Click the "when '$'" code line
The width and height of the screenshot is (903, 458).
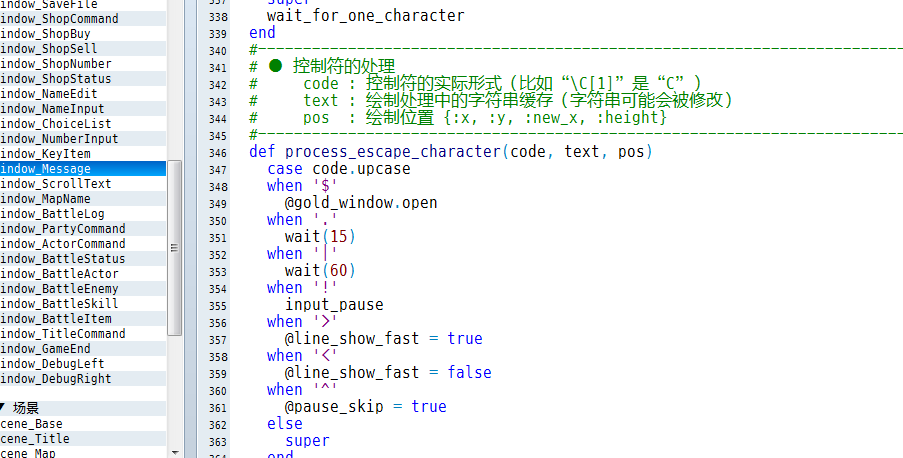point(302,186)
